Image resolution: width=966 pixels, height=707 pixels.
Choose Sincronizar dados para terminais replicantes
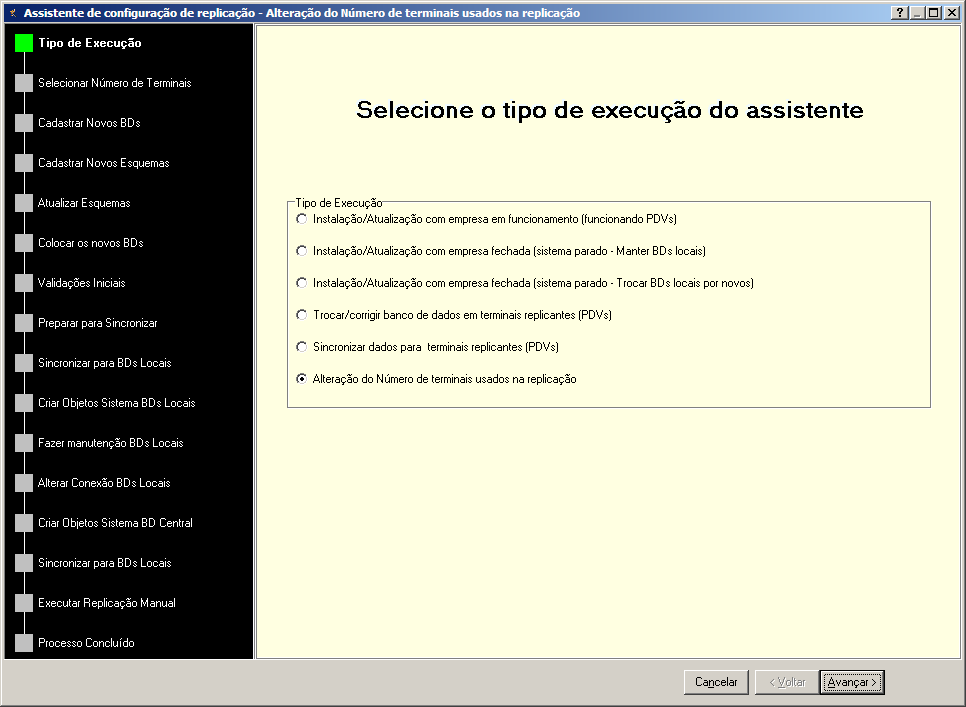coord(302,347)
